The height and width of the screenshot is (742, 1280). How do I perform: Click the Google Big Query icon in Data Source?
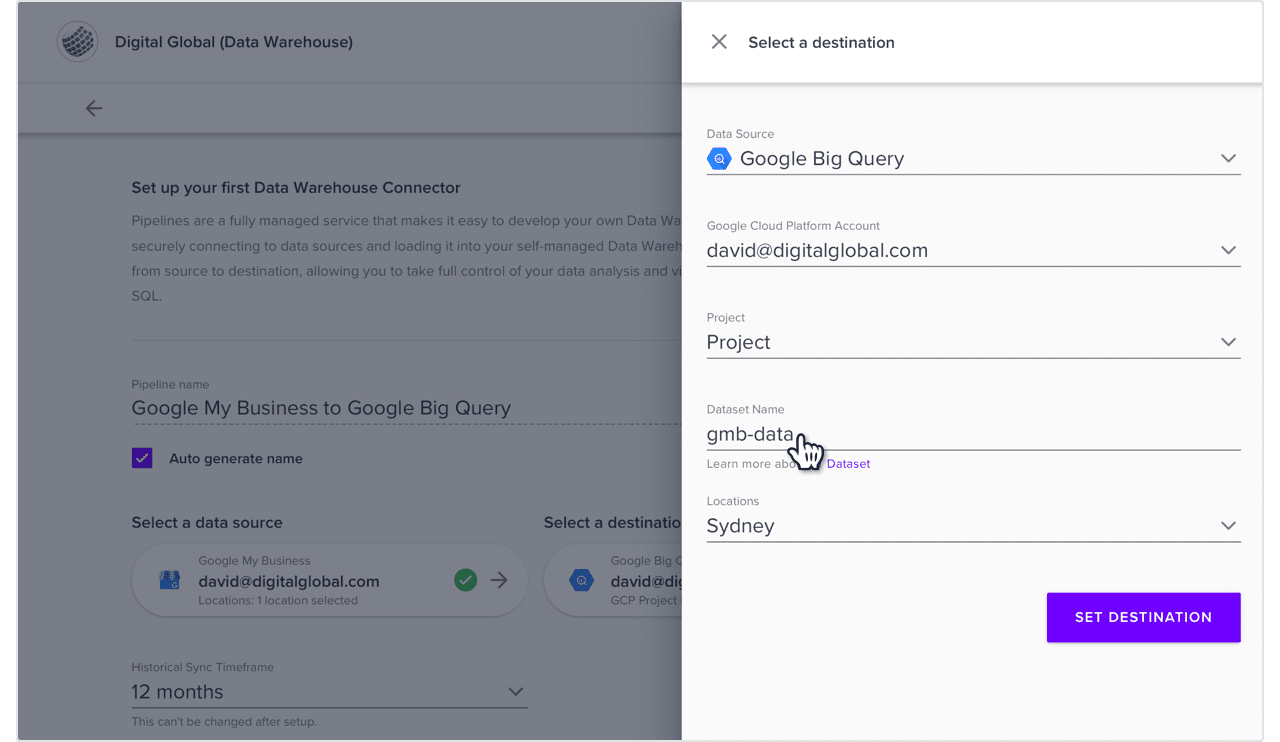[719, 158]
